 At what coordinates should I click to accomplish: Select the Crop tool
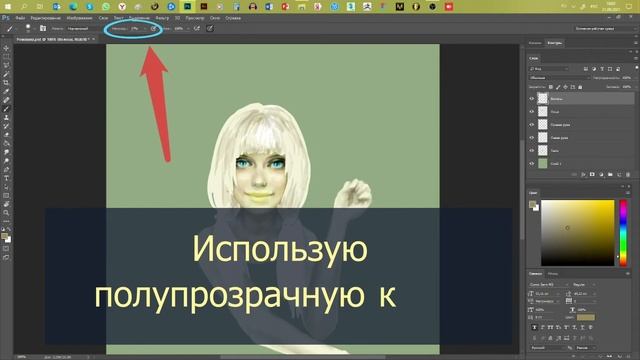coord(6,82)
